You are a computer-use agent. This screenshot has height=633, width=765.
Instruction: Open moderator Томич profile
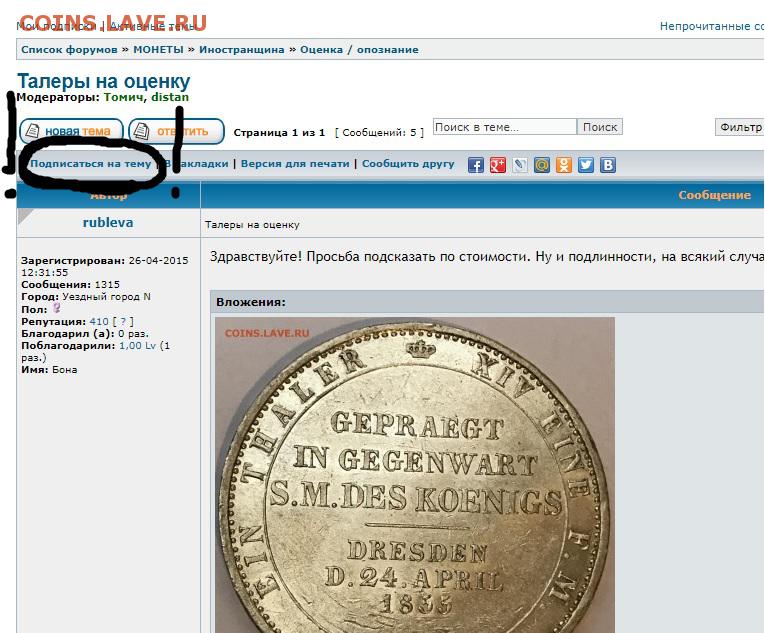coord(124,97)
